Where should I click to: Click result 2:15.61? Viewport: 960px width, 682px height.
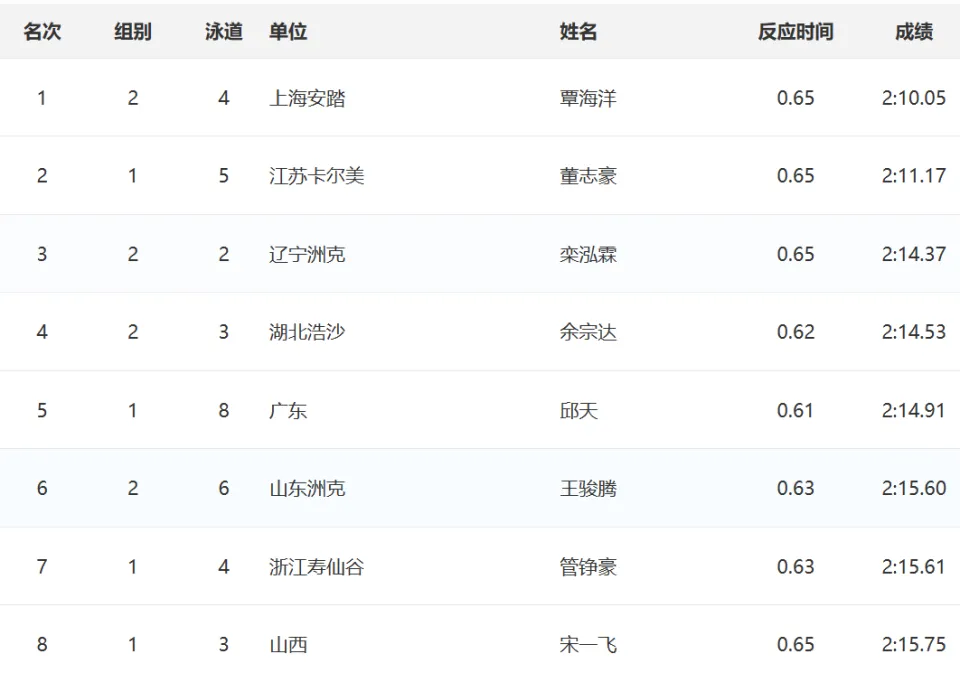click(913, 566)
